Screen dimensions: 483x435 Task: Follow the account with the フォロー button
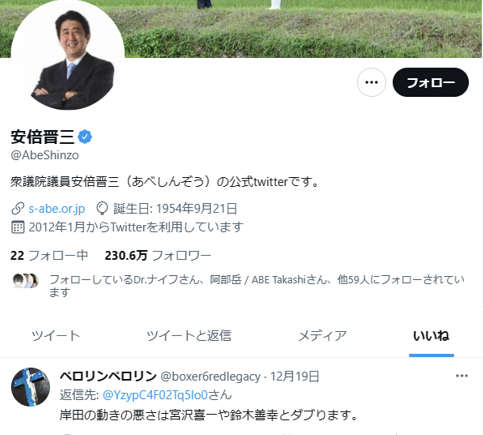431,82
